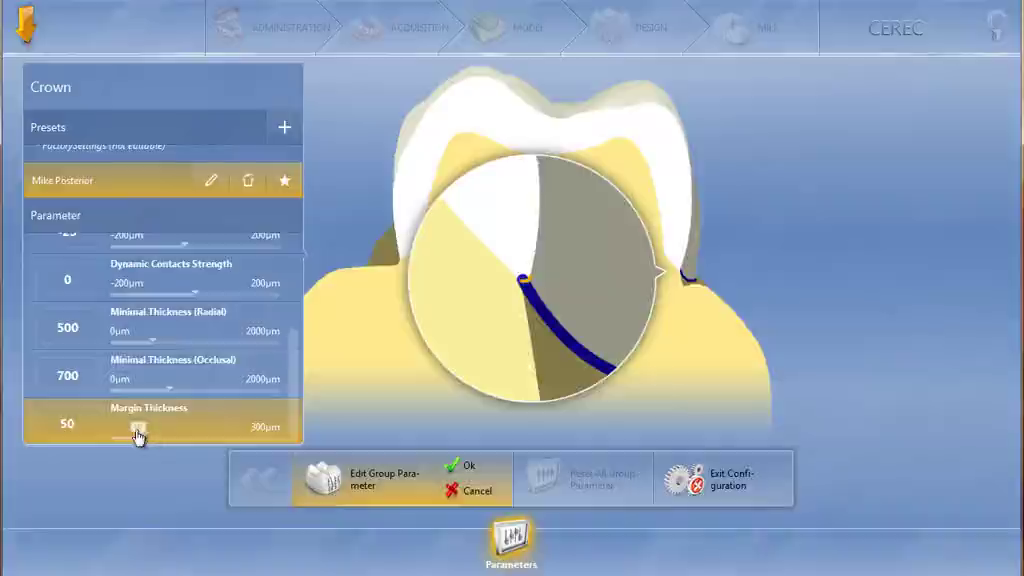Go to the Acquisition phase step
Screen dimensions: 1024x576
tap(400, 27)
